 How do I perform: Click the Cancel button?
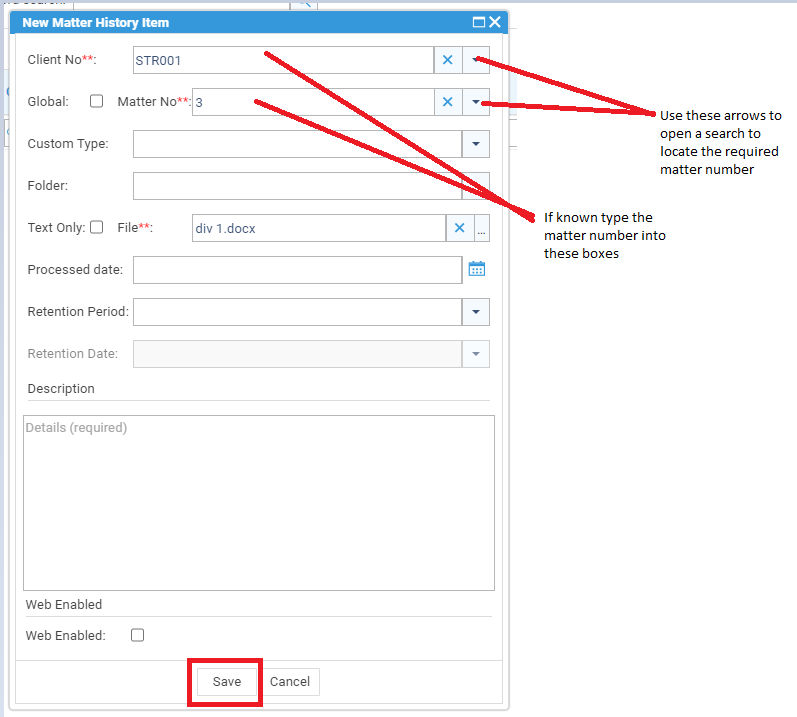tap(290, 681)
